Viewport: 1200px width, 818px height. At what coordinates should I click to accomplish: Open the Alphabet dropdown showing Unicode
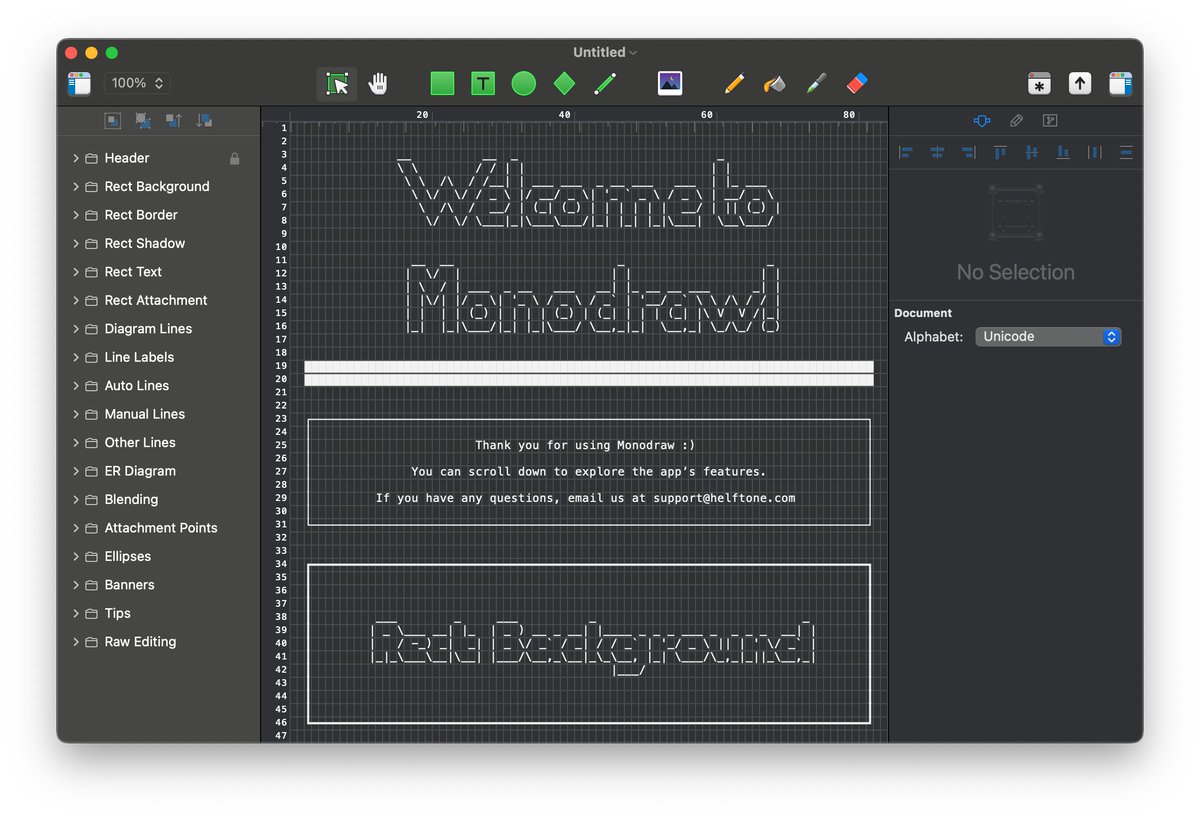(1047, 336)
